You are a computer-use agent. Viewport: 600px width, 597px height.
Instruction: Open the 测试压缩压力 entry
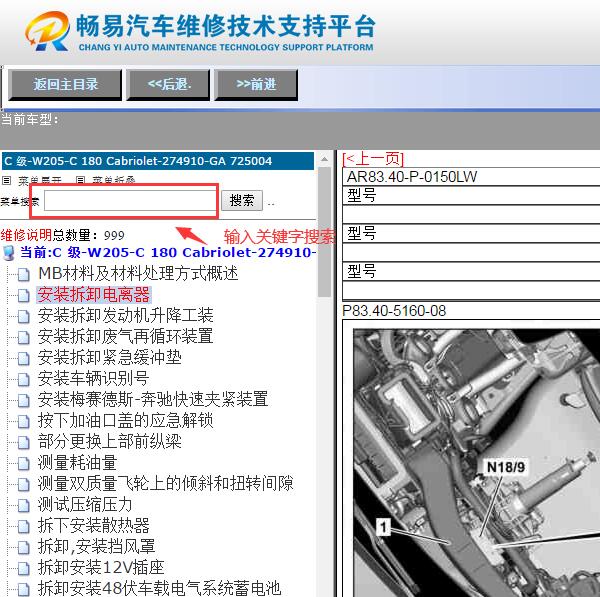(85, 504)
